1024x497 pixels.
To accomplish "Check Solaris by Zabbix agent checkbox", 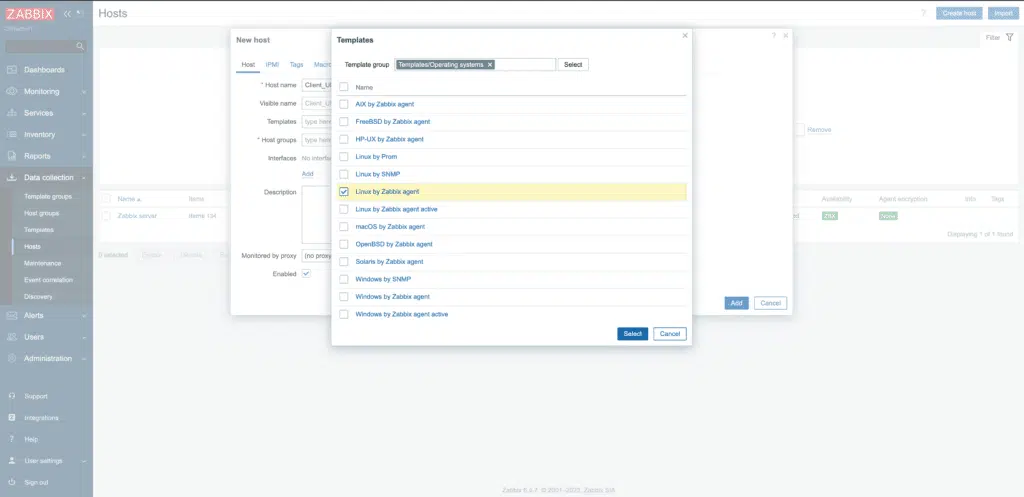I will click(x=344, y=262).
